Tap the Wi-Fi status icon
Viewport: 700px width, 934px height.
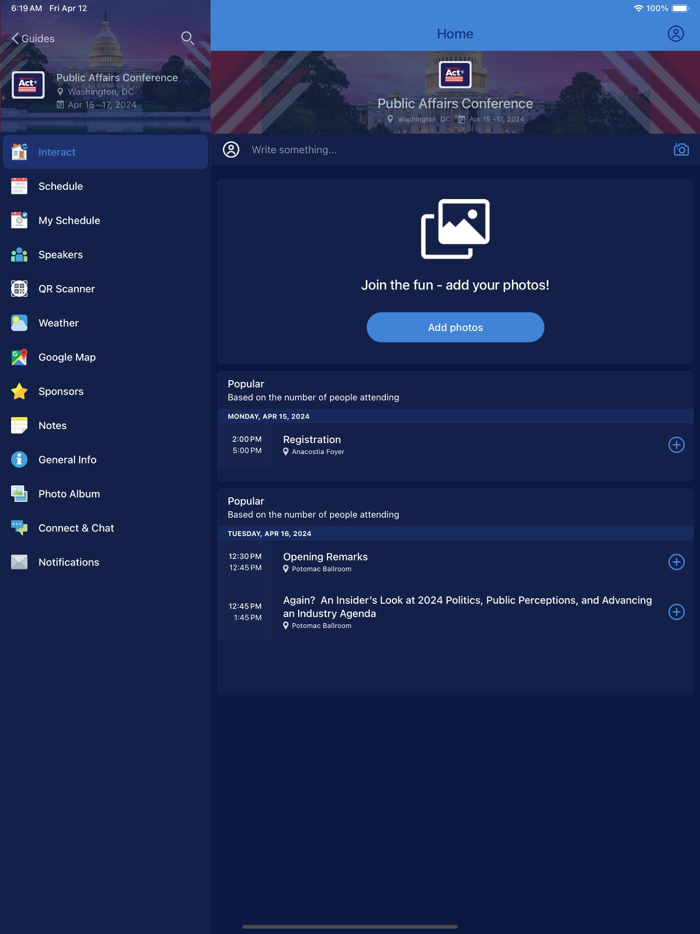pyautogui.click(x=638, y=8)
